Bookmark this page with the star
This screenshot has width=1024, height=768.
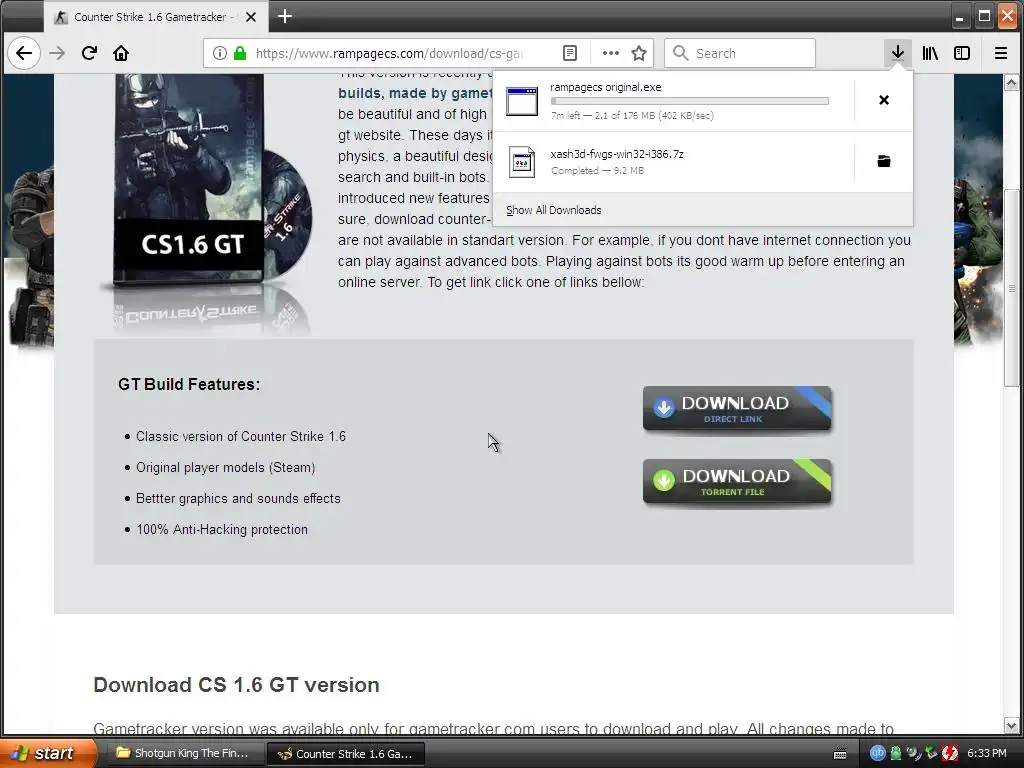[x=639, y=53]
